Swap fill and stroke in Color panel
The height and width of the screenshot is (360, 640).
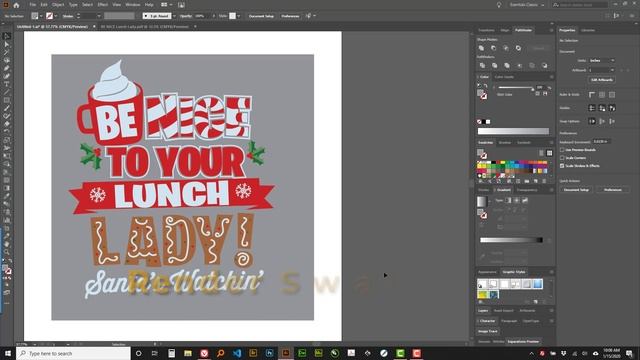click(x=485, y=86)
